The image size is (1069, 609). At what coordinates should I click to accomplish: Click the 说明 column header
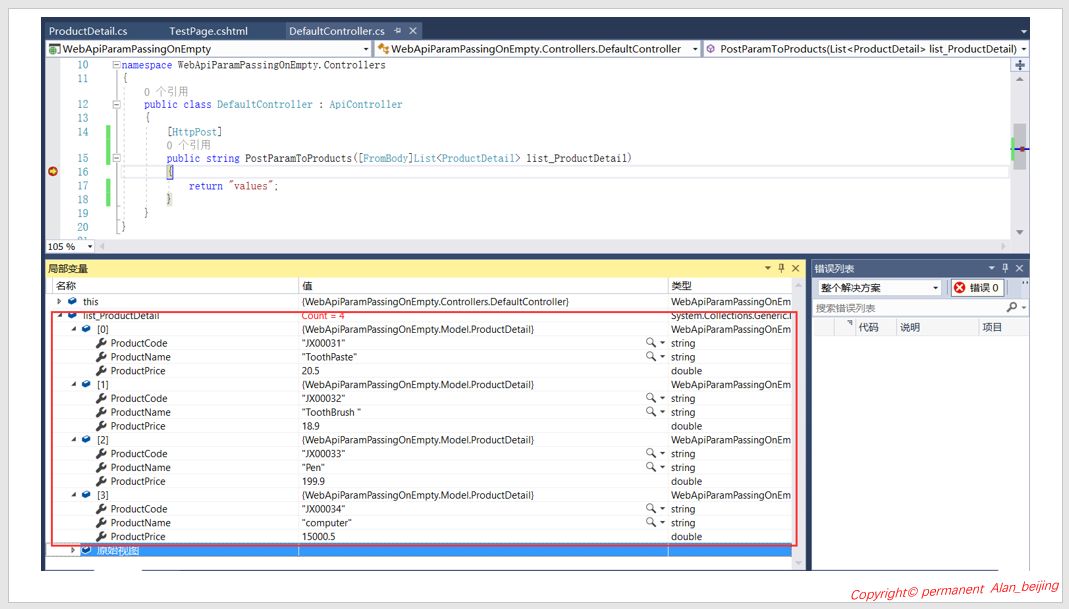[910, 327]
